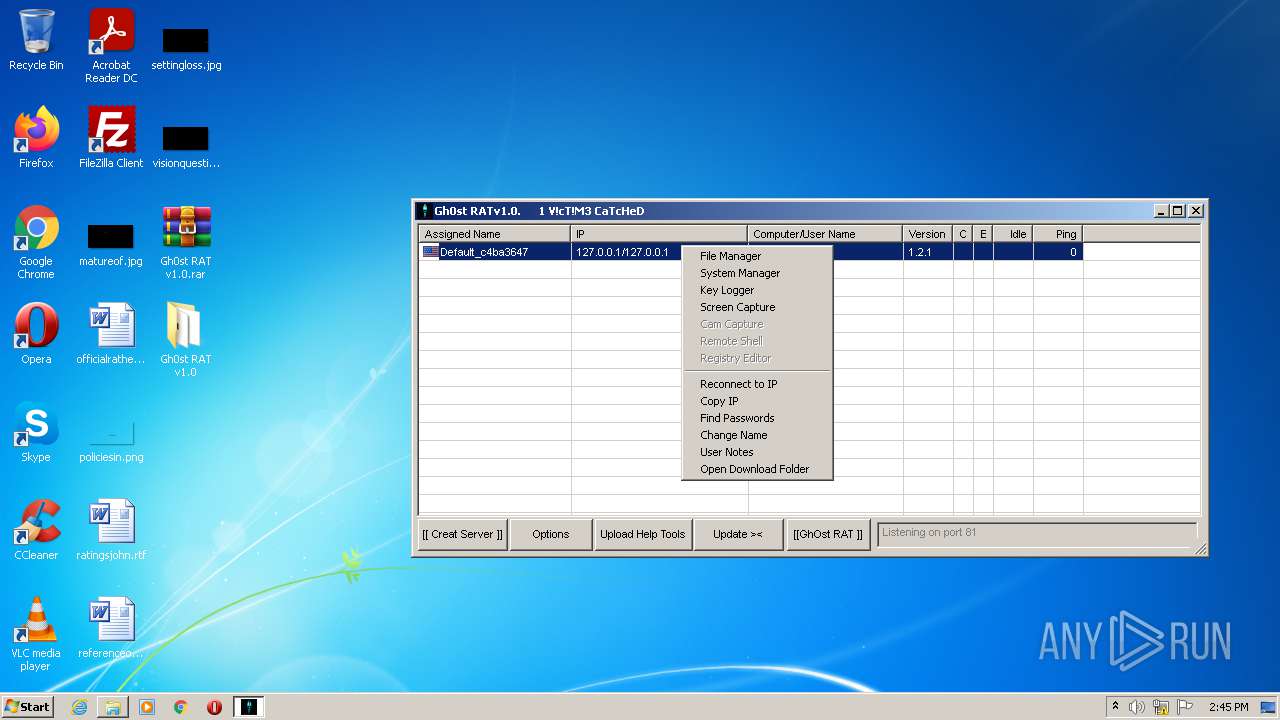Click the [[ Creat Server ]] button

coord(462,534)
